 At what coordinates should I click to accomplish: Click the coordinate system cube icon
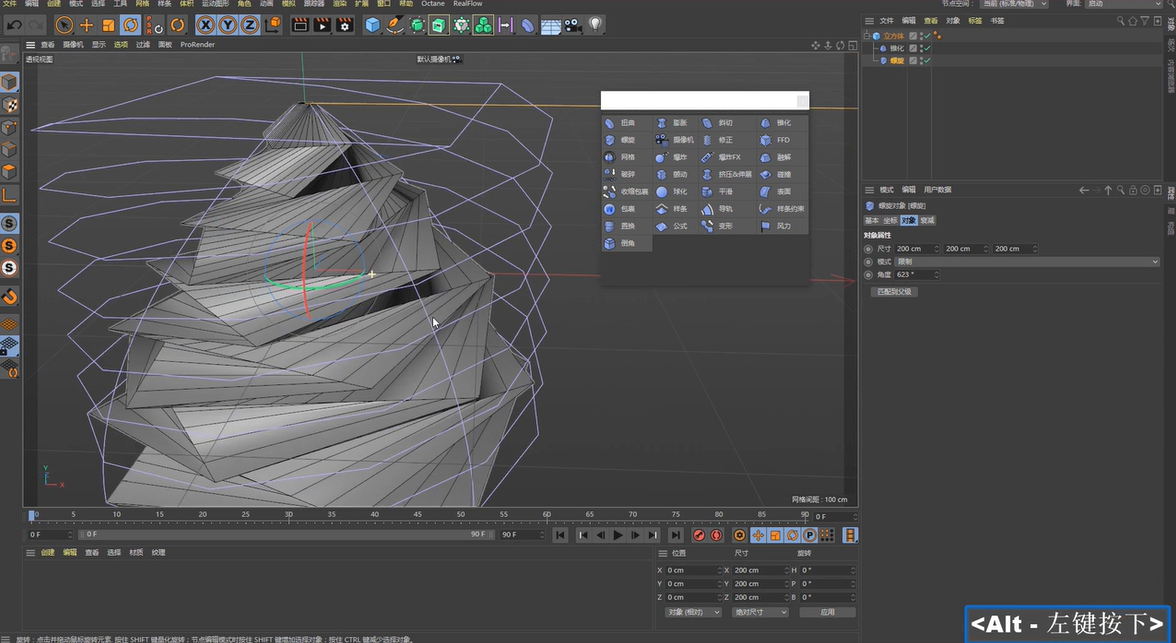(x=273, y=26)
